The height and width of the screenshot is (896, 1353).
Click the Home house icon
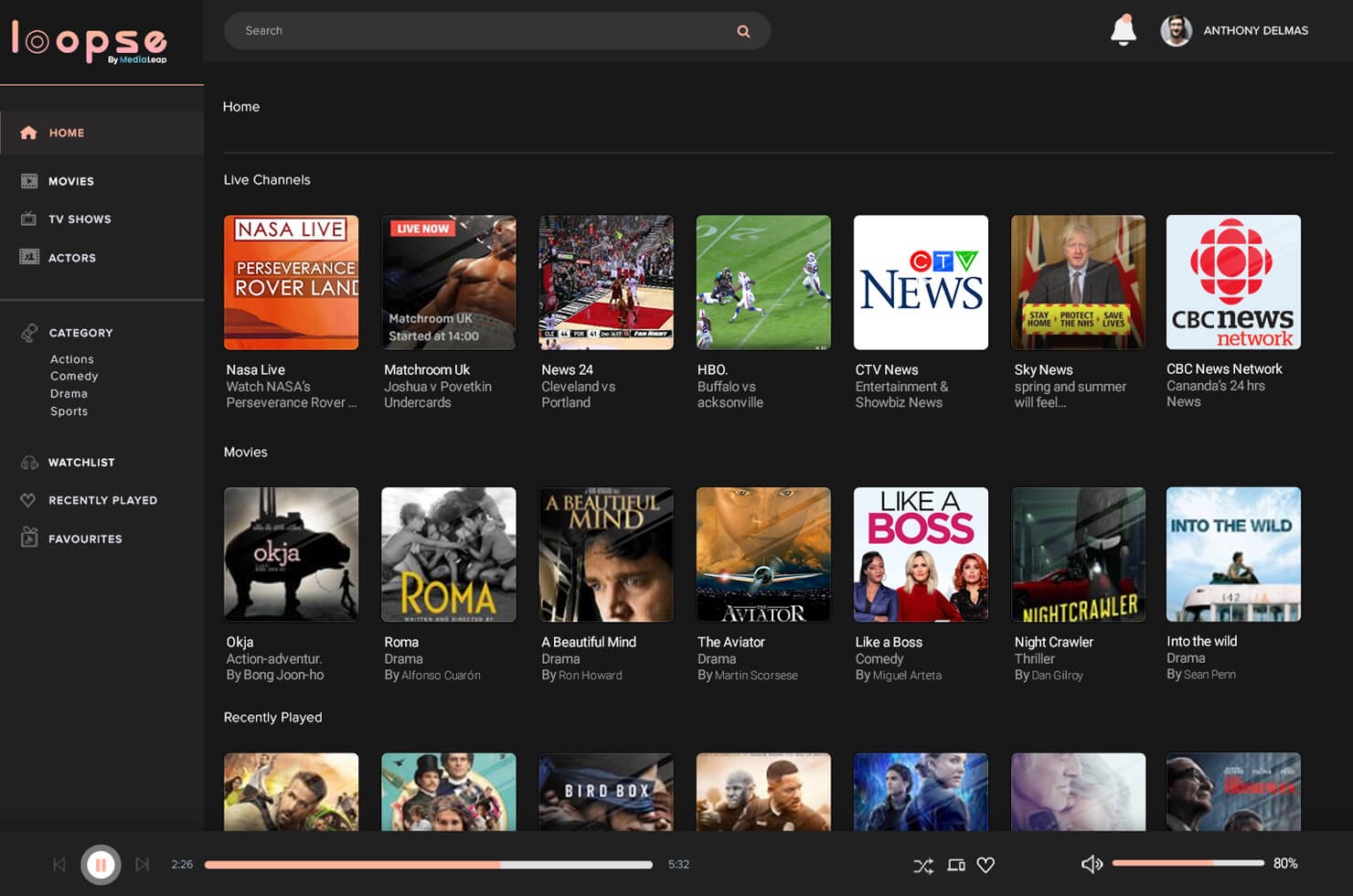[x=28, y=133]
